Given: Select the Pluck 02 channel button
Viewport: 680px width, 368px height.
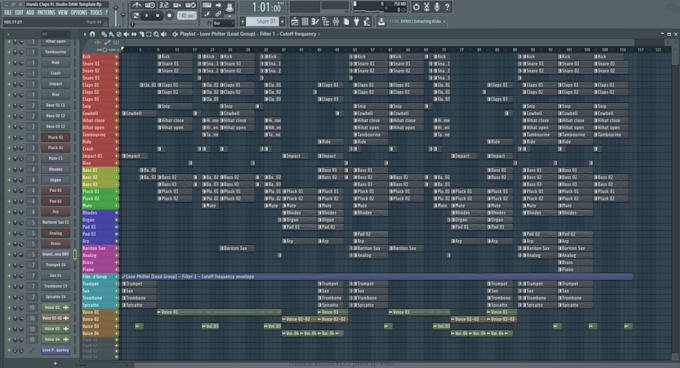Looking at the screenshot, I should [56, 148].
